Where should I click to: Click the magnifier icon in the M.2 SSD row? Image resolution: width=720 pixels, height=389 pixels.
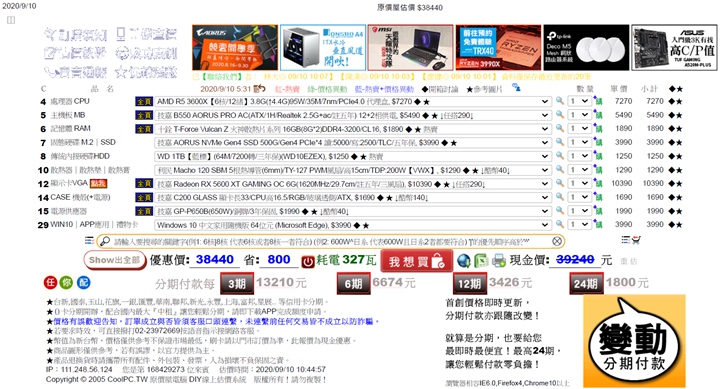(559, 142)
